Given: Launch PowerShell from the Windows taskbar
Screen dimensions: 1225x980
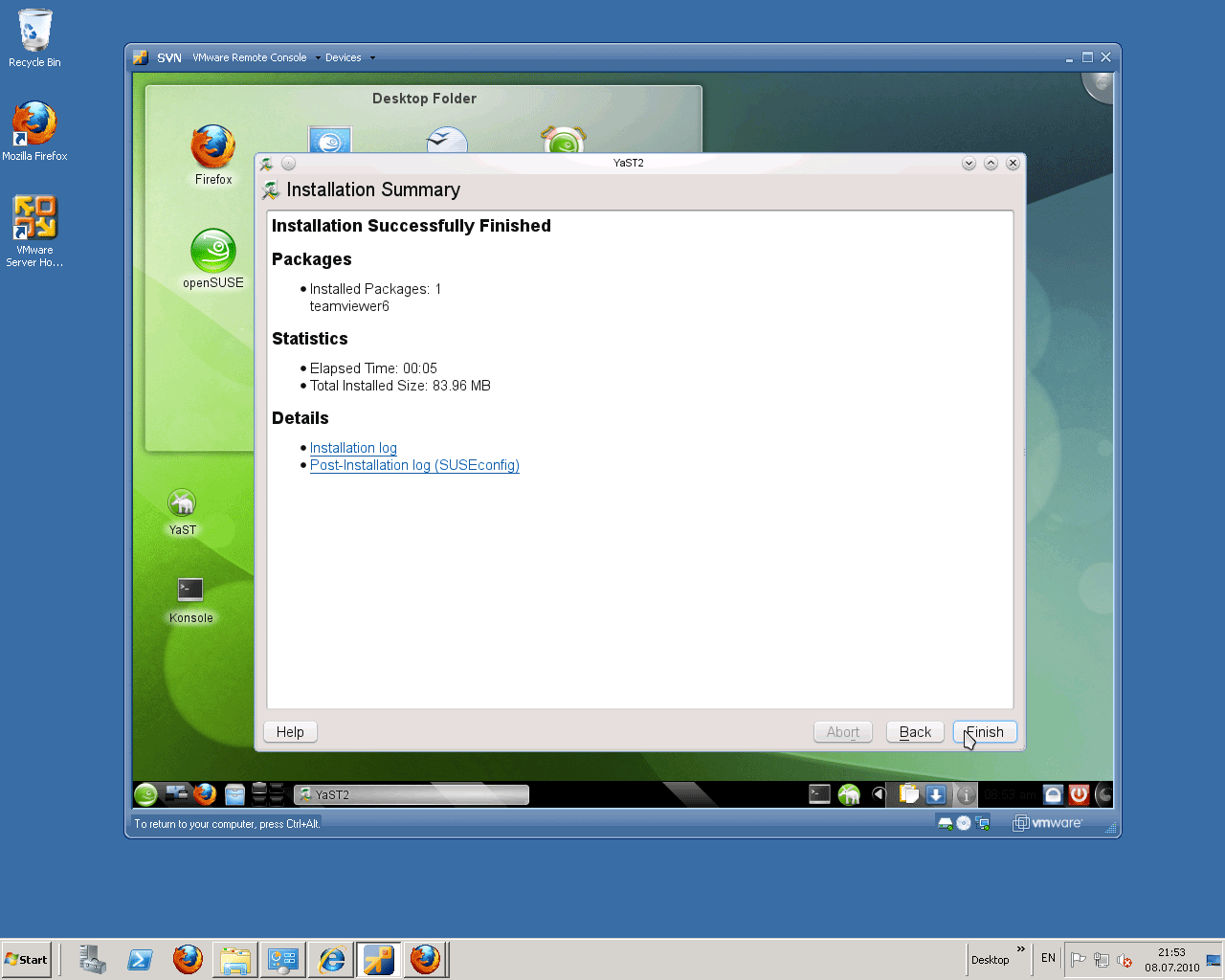Looking at the screenshot, I should [140, 959].
